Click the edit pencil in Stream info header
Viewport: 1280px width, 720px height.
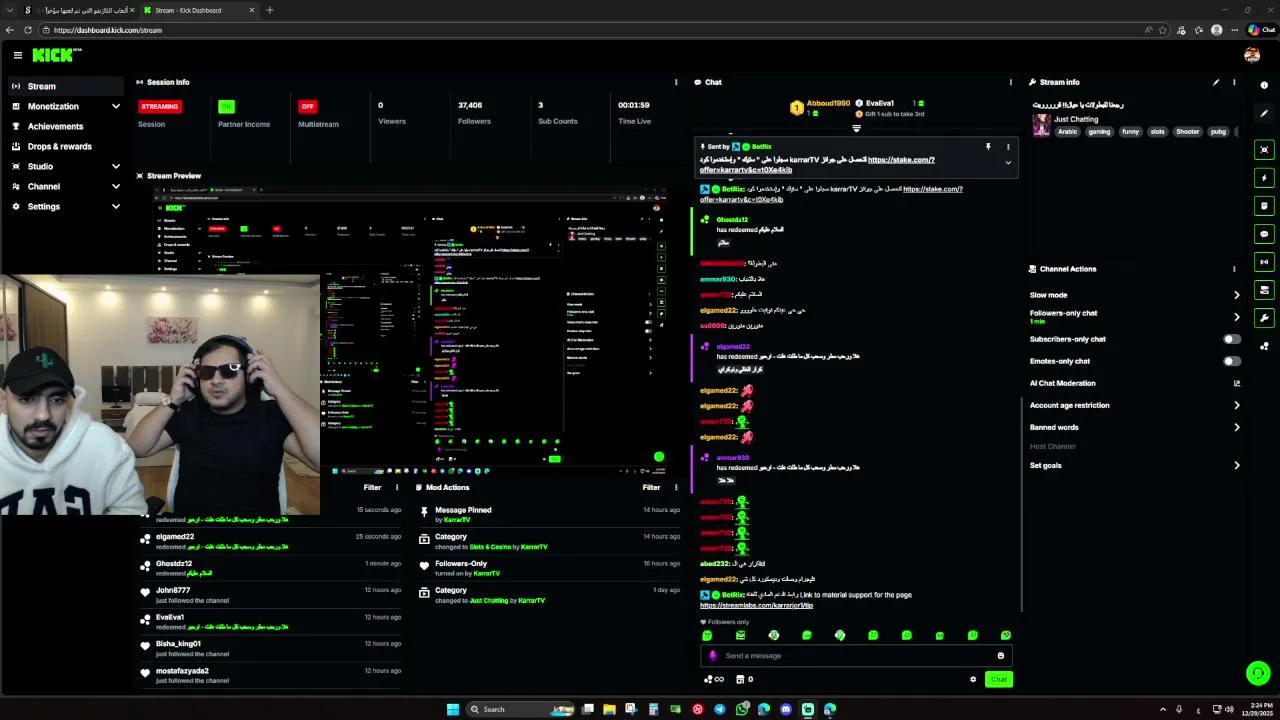(1216, 82)
